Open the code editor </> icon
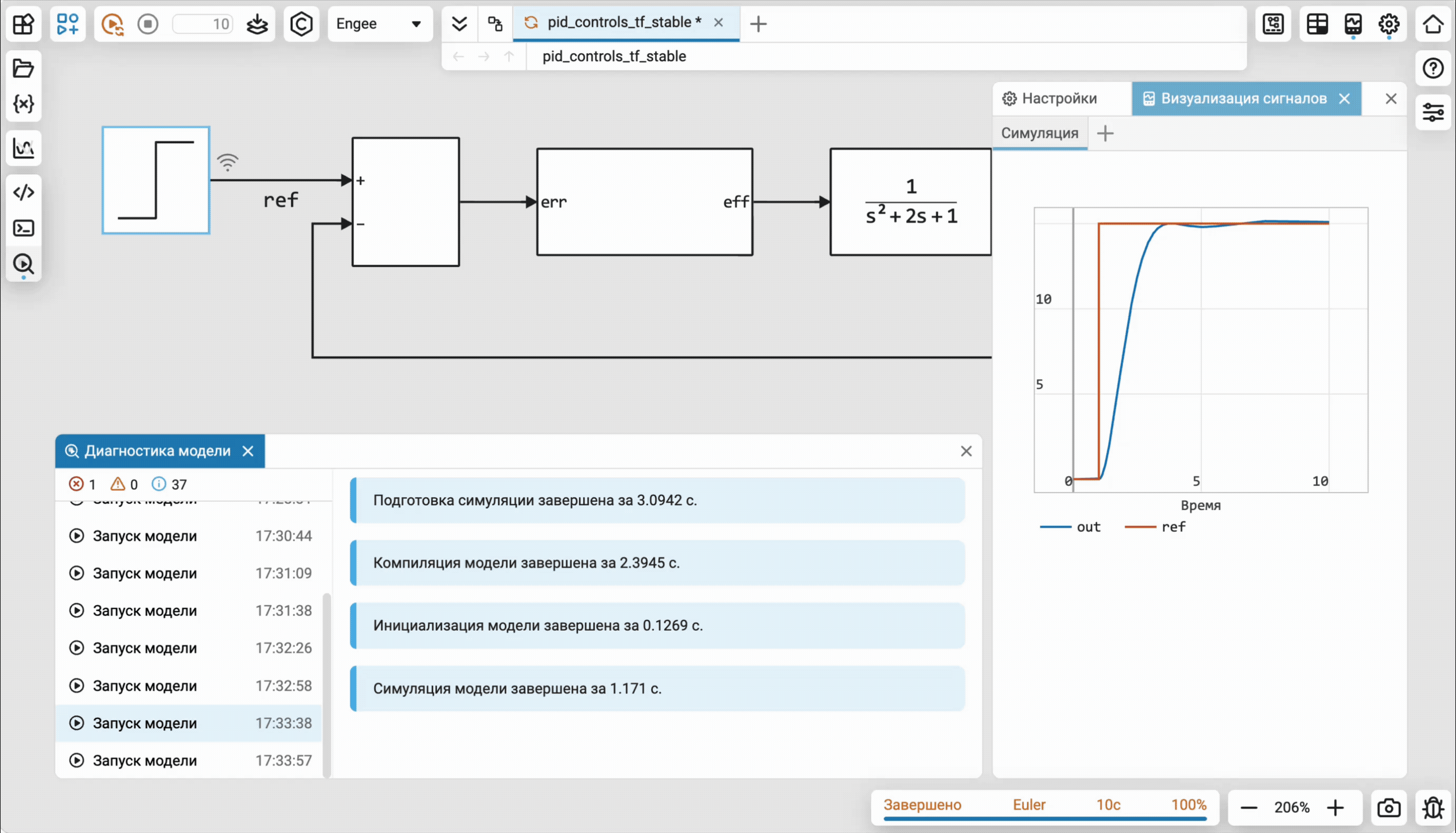This screenshot has width=1456, height=833. click(x=24, y=192)
